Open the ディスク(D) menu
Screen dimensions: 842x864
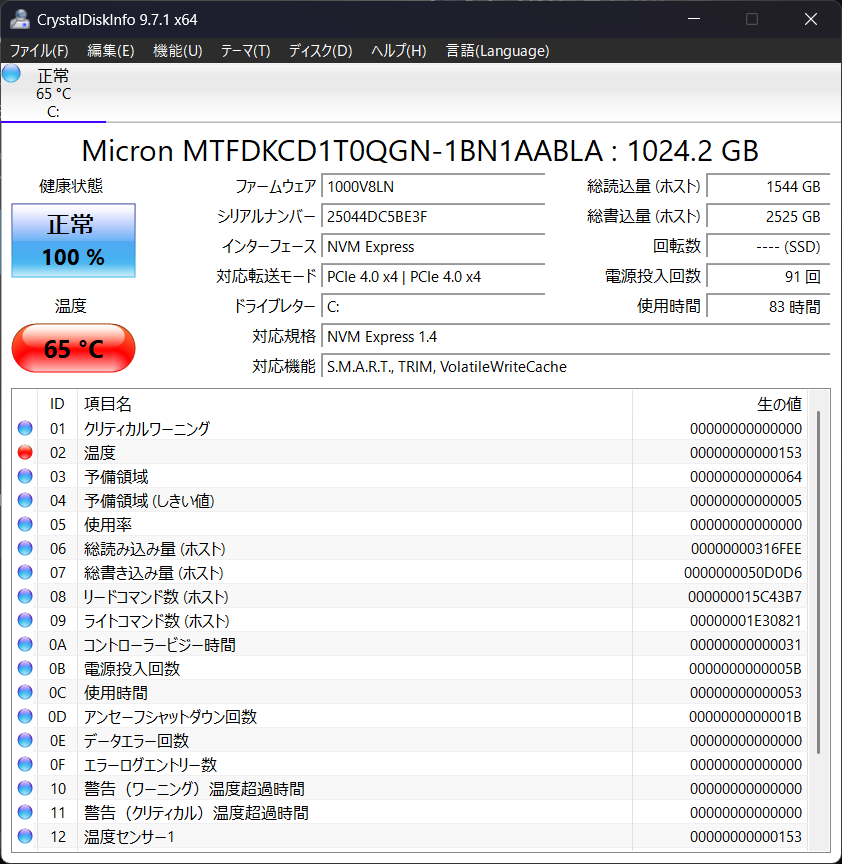pos(321,51)
